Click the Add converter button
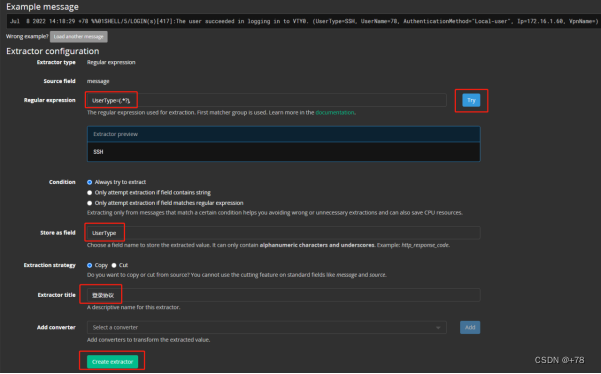 470,328
